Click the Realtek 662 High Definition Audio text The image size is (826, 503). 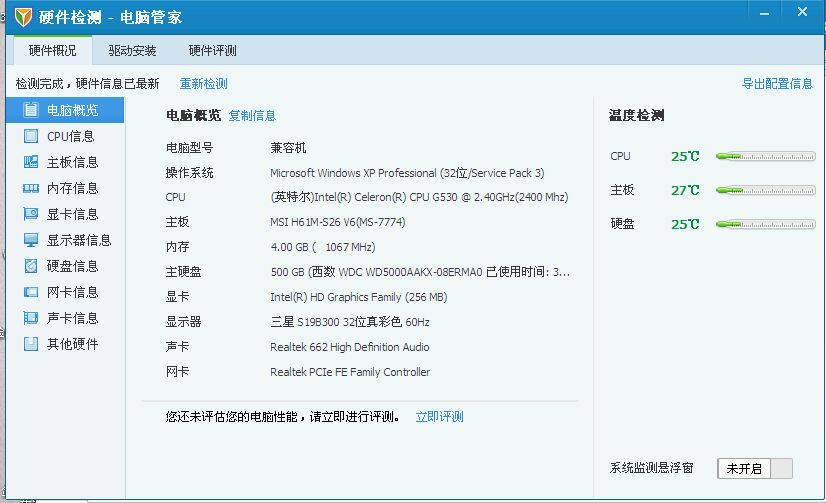coord(350,347)
